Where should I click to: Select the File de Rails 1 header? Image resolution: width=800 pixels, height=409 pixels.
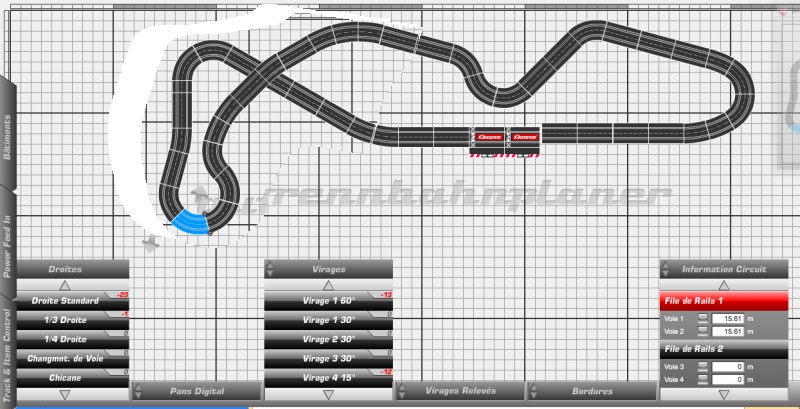point(723,300)
